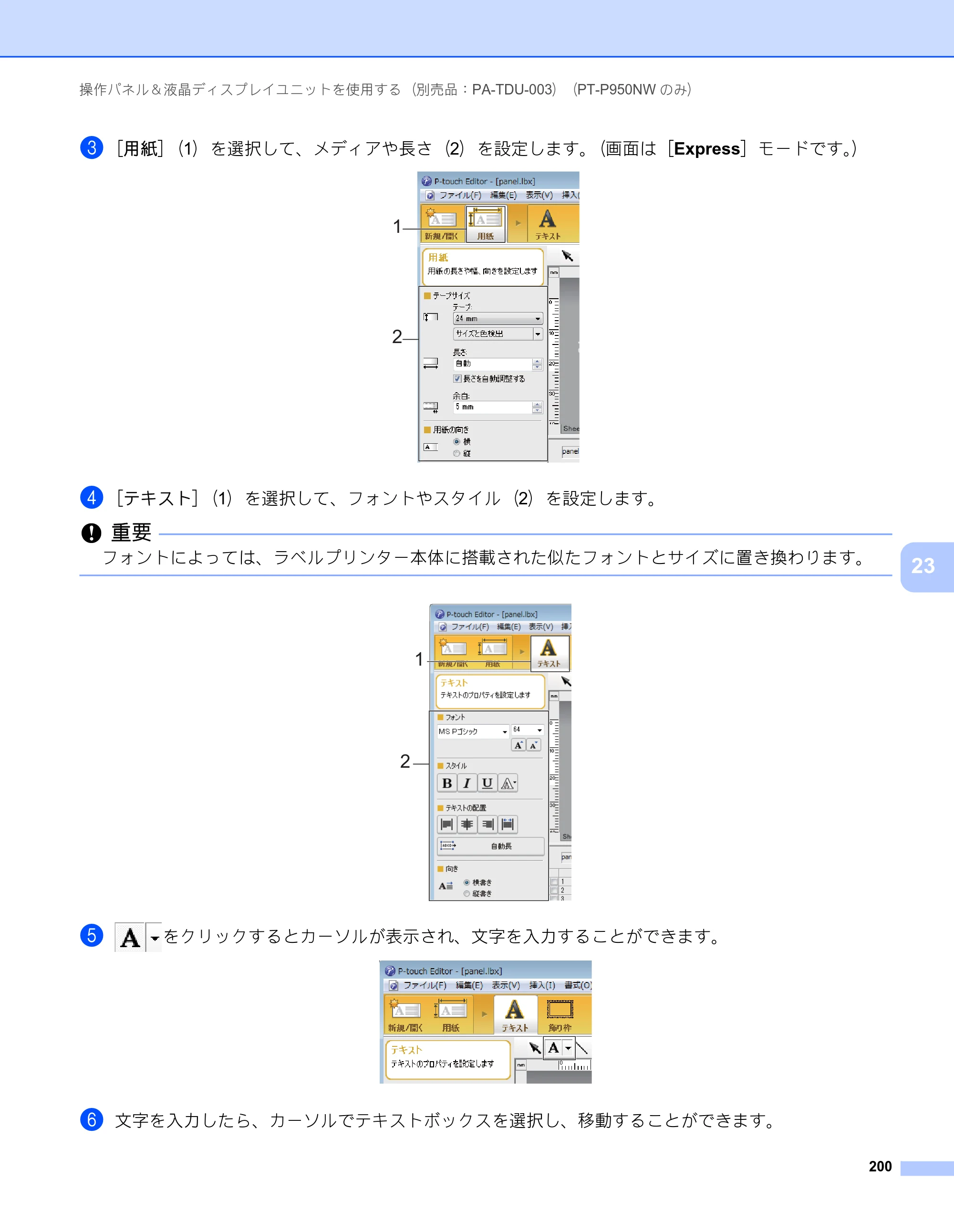Click 余白 5 mm input field

(x=493, y=407)
